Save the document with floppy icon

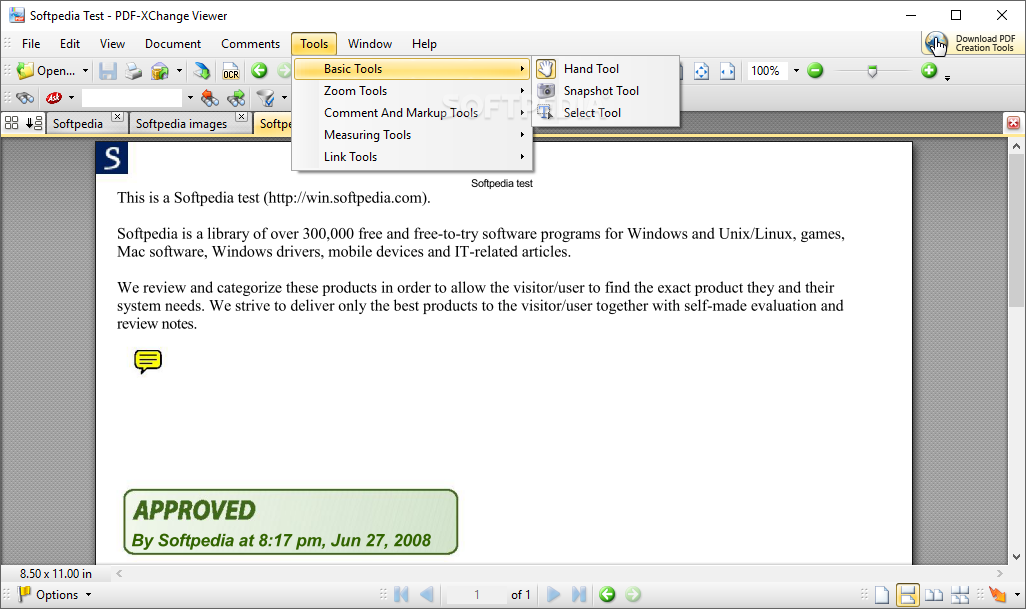[x=108, y=71]
